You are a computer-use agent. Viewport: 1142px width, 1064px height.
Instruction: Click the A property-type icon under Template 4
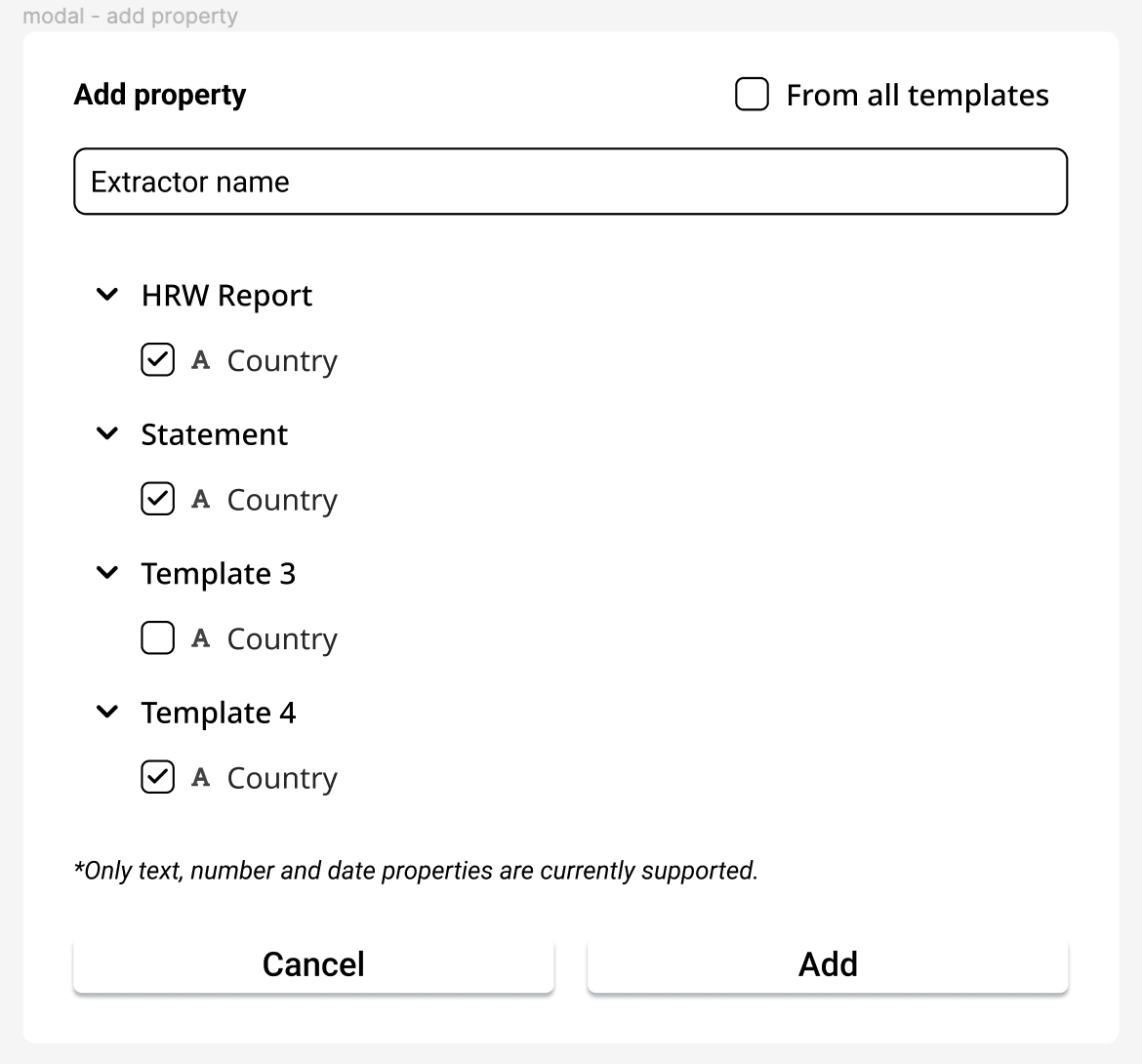pyautogui.click(x=201, y=777)
